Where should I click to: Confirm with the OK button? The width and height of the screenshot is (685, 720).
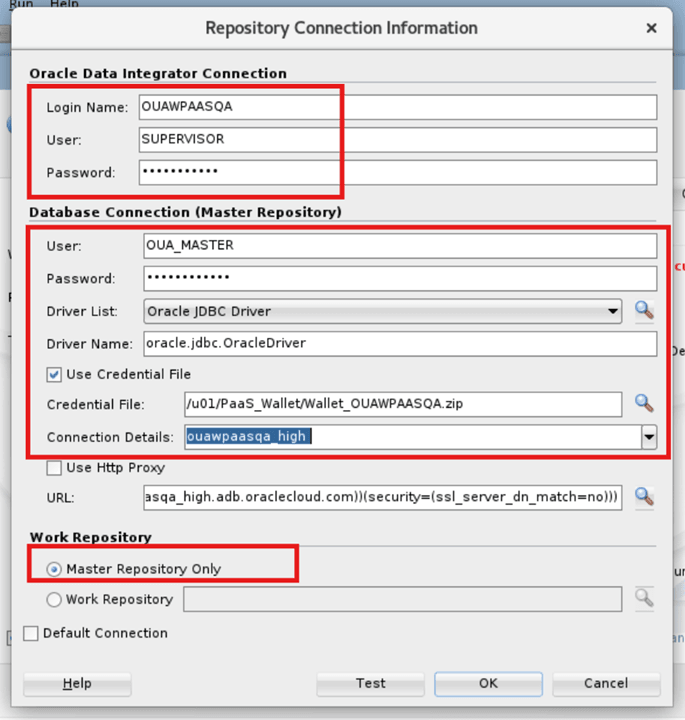pos(488,684)
